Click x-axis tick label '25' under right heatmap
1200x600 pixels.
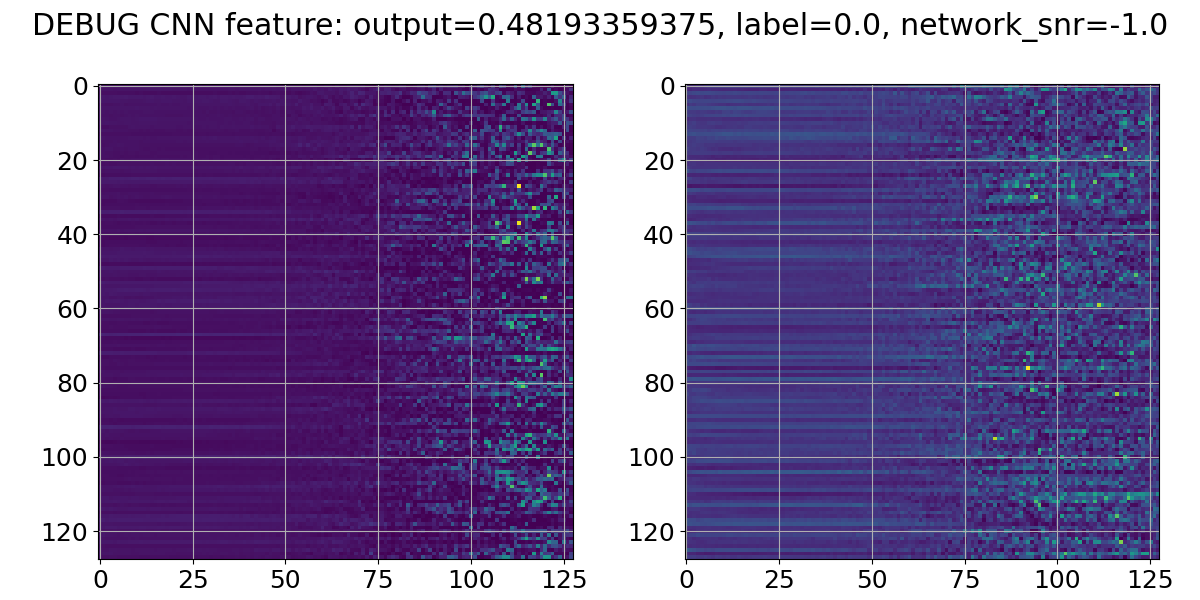click(x=780, y=579)
